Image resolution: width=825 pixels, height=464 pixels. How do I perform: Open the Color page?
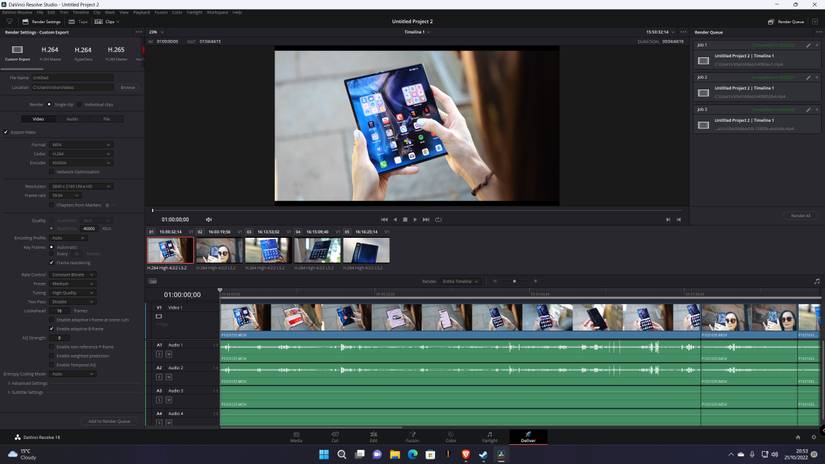tap(451, 437)
